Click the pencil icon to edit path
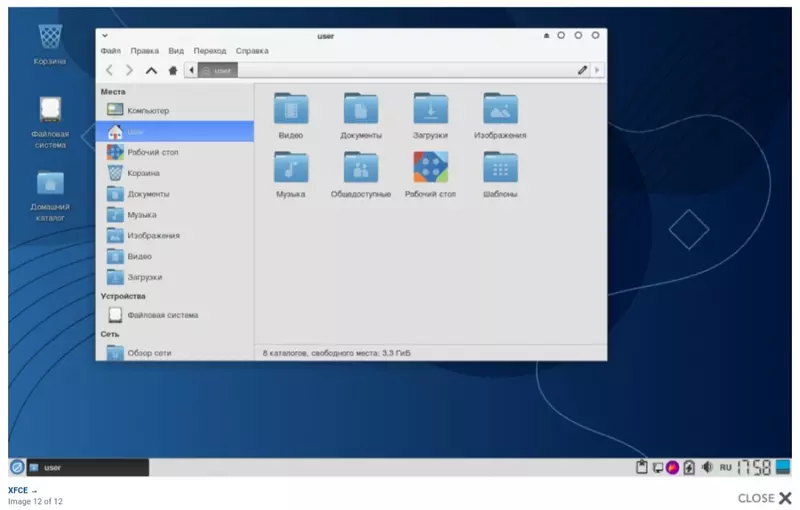800x510 pixels. (x=582, y=71)
